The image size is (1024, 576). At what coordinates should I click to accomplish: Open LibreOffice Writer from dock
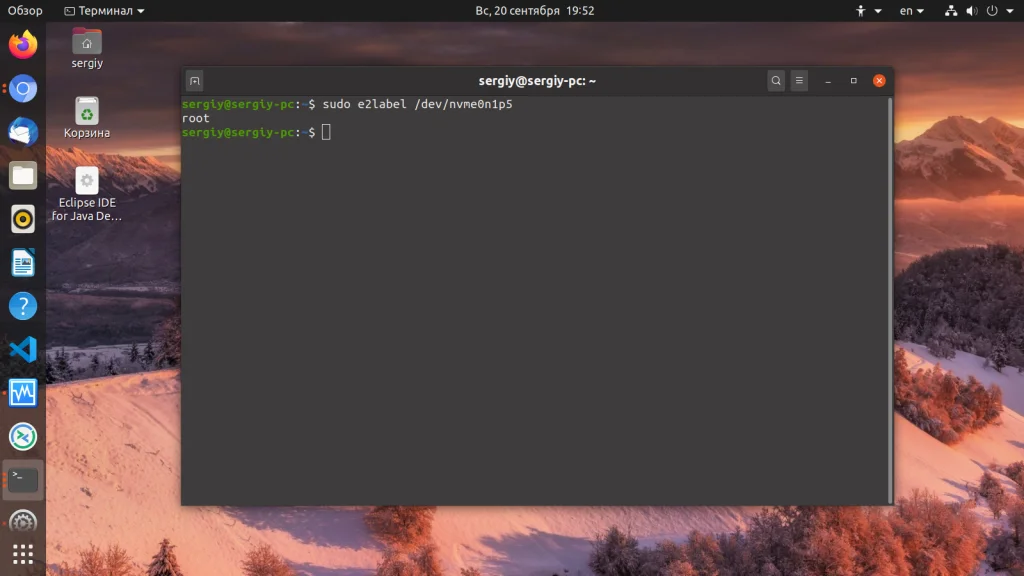(x=23, y=263)
